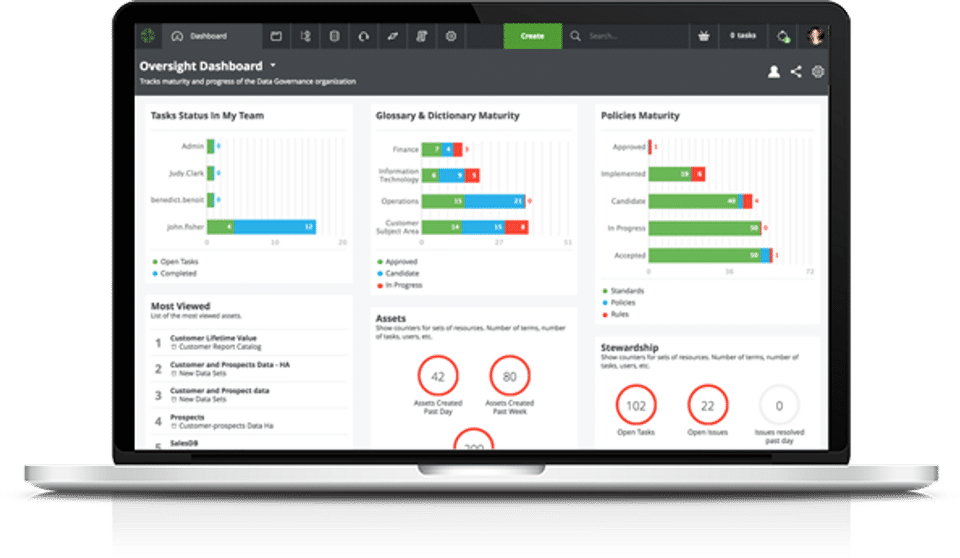
Task: Open the basket icon in top bar
Action: [x=704, y=36]
